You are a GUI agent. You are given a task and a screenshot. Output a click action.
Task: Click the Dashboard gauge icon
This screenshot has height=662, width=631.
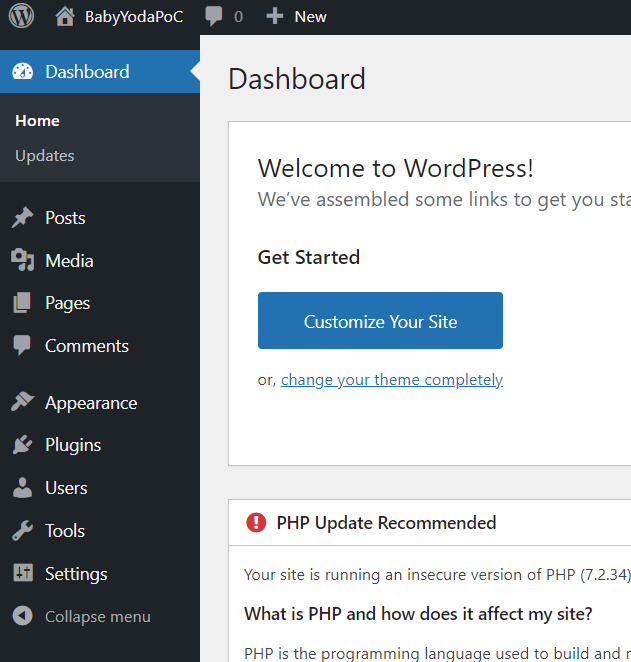22,71
